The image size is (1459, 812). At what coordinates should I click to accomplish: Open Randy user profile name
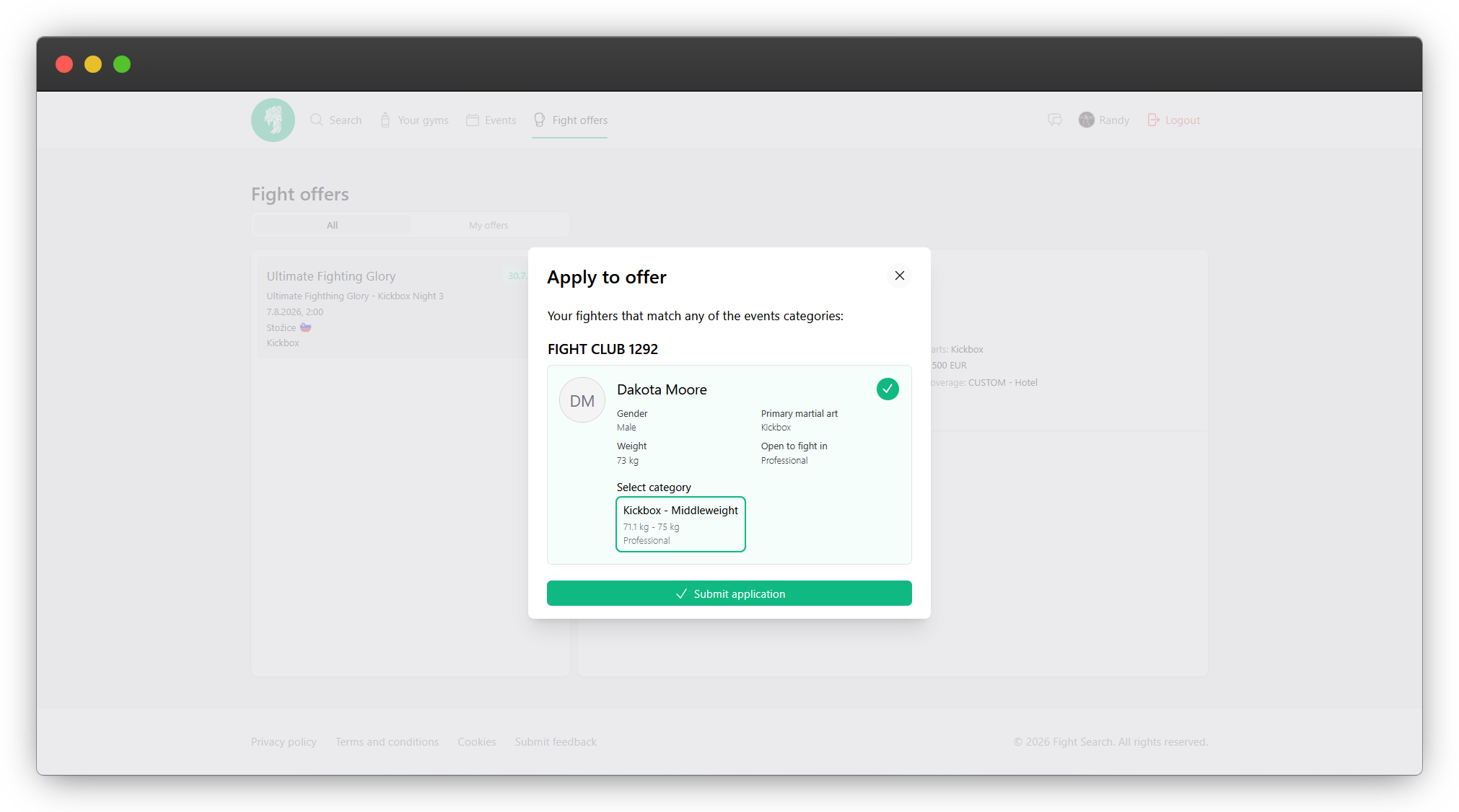click(1114, 120)
